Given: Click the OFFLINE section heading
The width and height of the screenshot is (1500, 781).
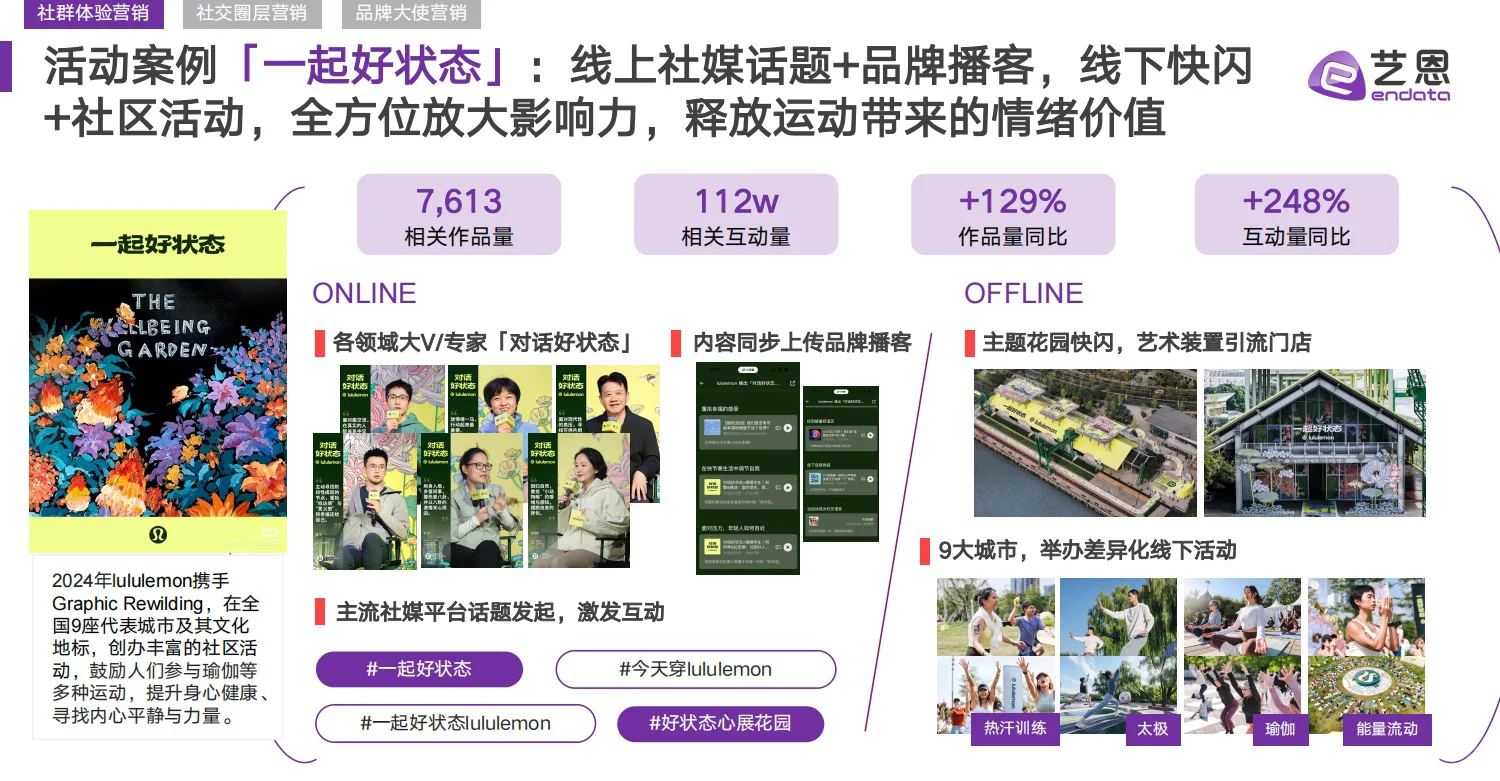Looking at the screenshot, I should pos(1024,293).
